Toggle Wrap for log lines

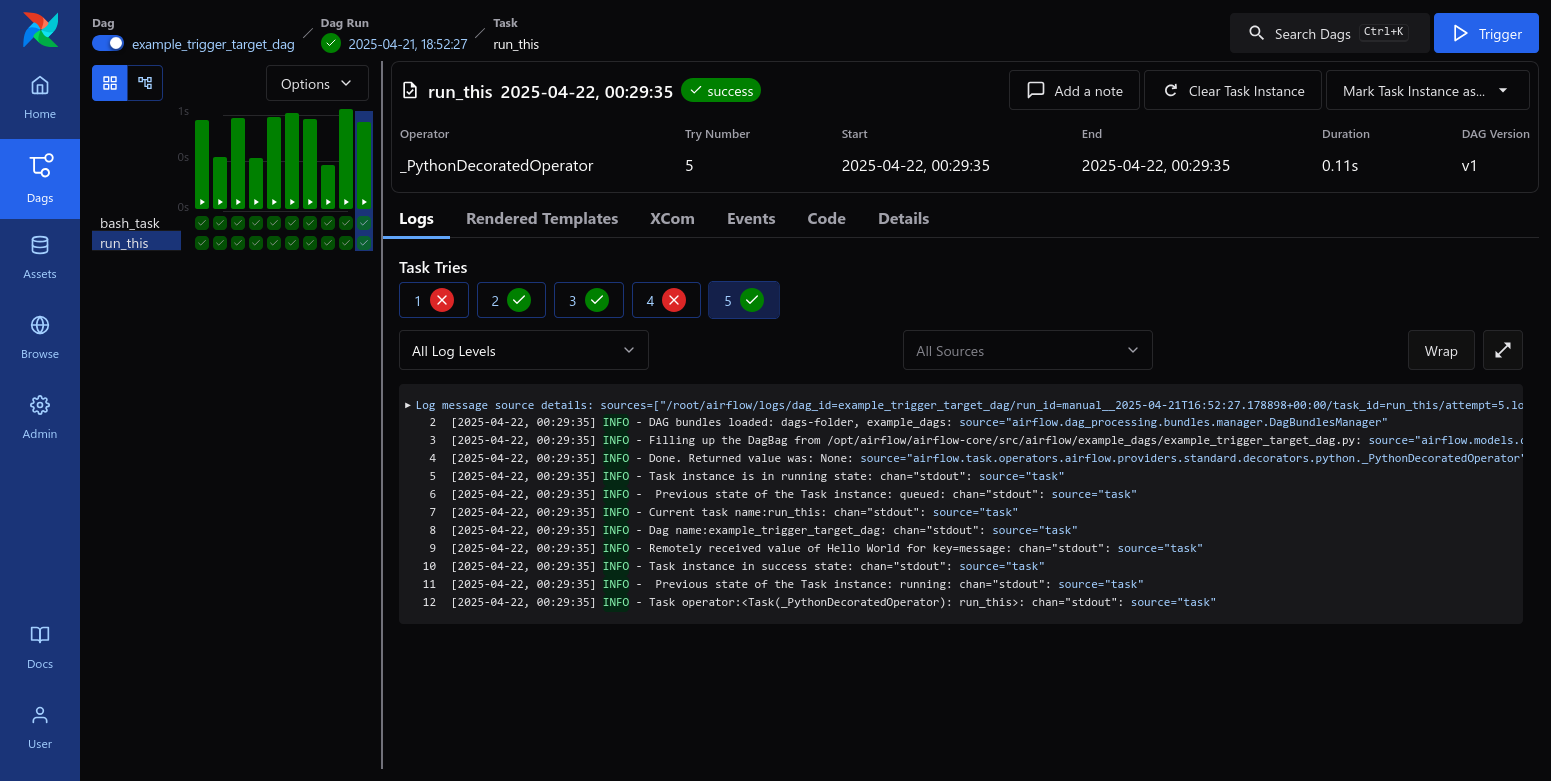point(1440,351)
